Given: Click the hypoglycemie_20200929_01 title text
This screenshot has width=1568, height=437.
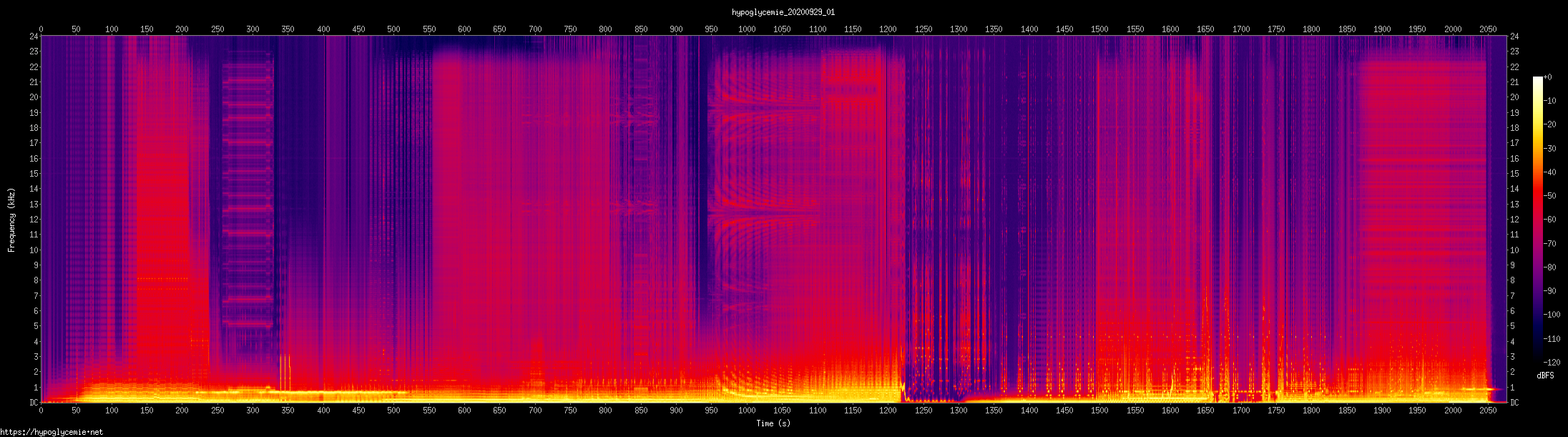Looking at the screenshot, I should coord(783,12).
